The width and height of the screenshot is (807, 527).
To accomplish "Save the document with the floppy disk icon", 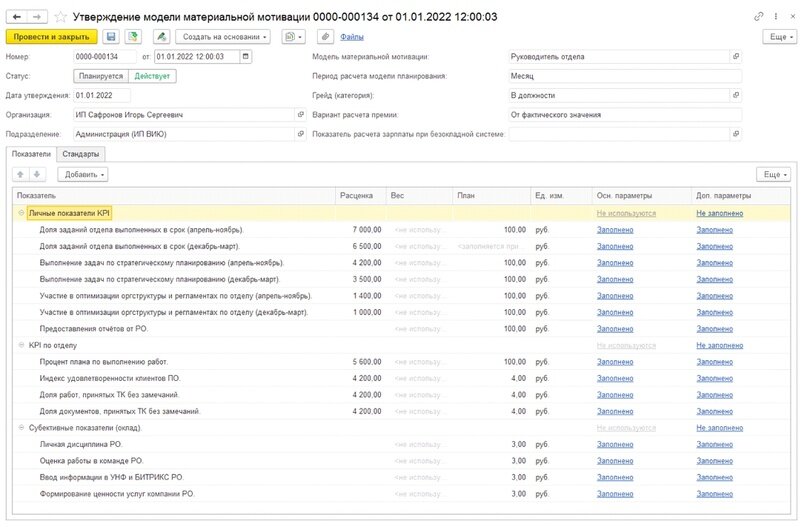I will coord(111,37).
